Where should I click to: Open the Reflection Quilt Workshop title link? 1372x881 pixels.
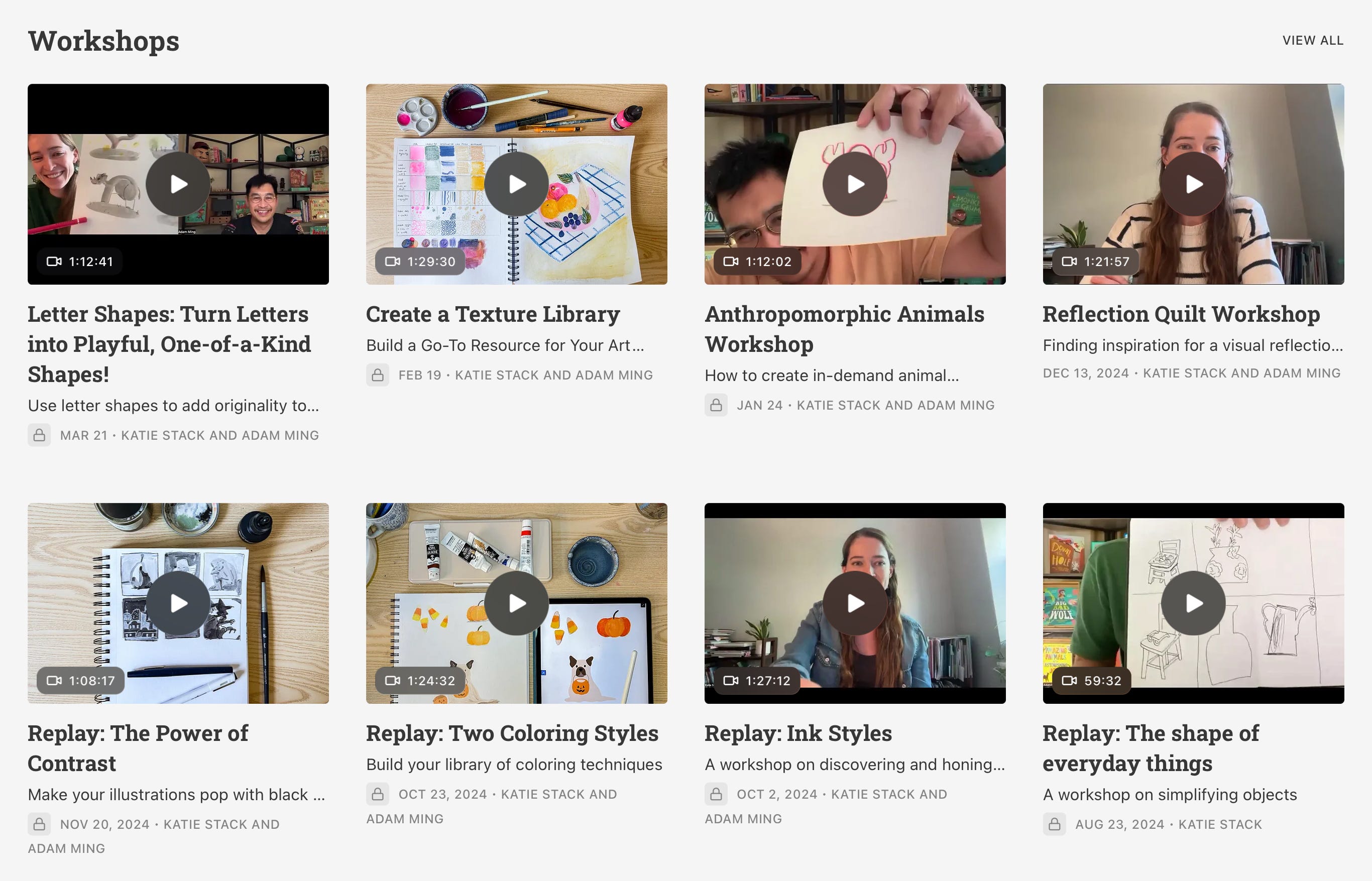point(1181,314)
